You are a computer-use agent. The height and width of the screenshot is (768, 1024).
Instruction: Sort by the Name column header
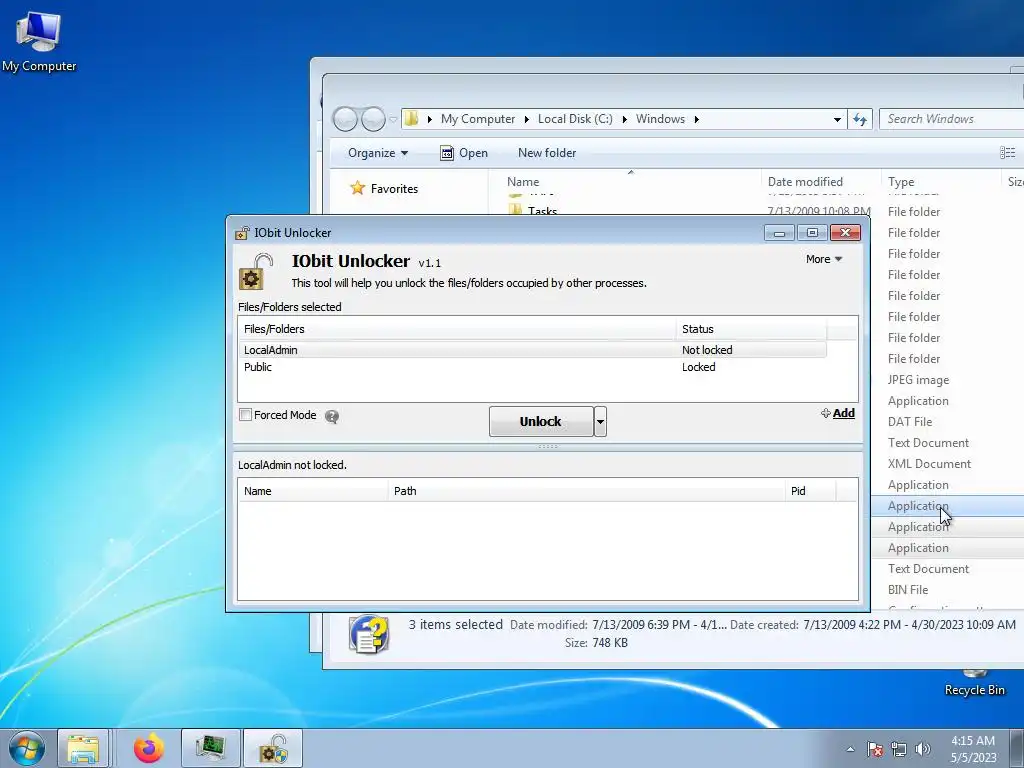click(x=627, y=182)
